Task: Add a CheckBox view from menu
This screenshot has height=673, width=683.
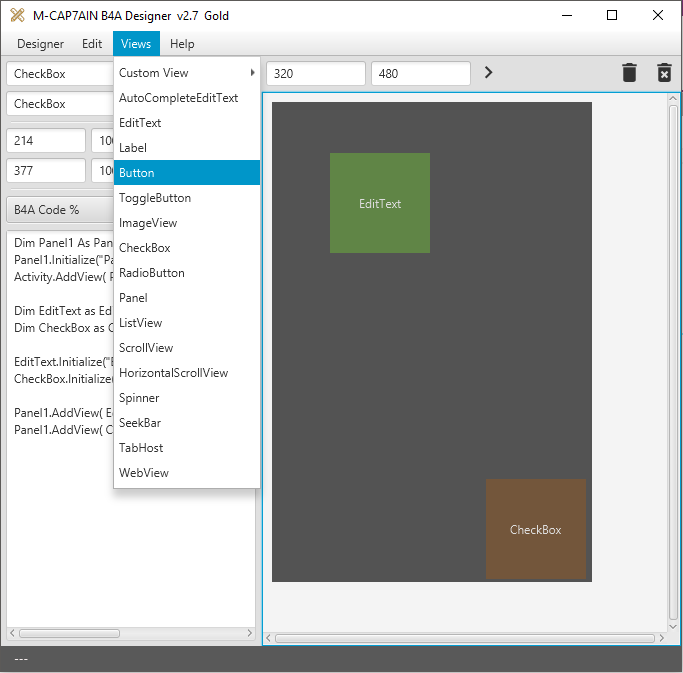Action: coord(187,248)
